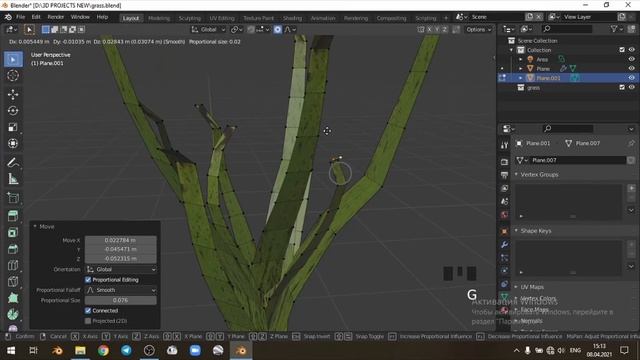Collapse the UV Maps panel
Viewport: 640px width, 360px height.
coord(516,287)
